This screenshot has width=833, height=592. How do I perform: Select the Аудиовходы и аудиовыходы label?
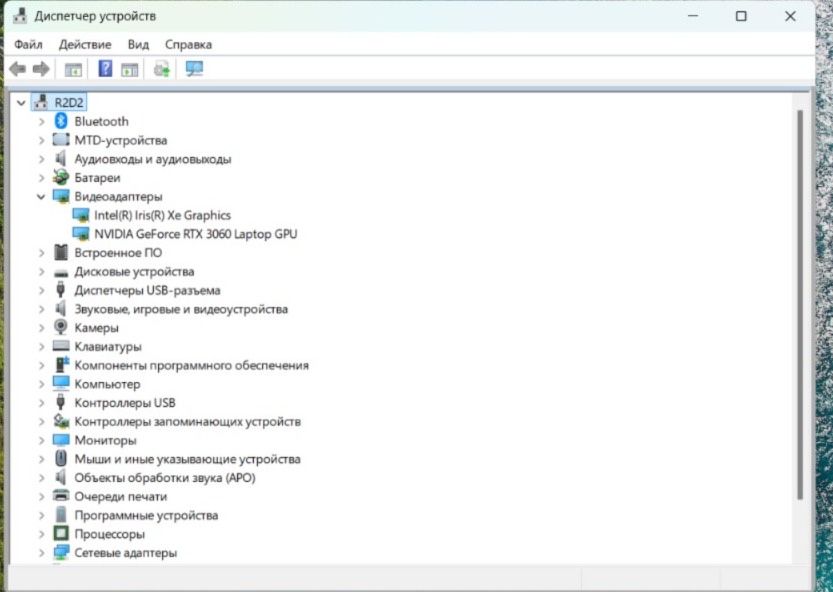pos(152,159)
